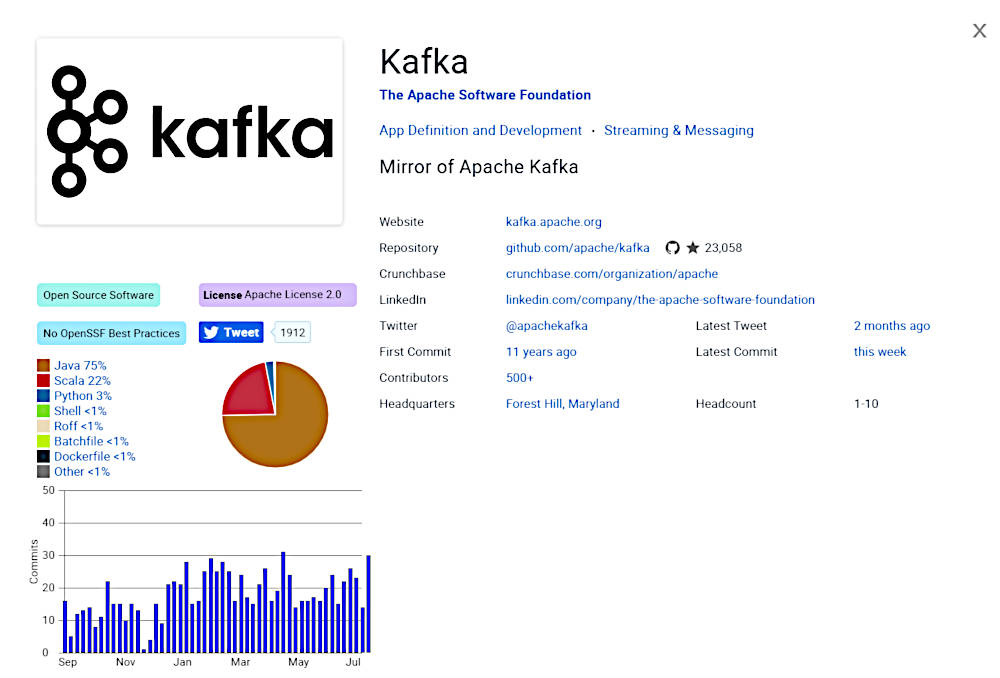Screen dimensions: 1000x678
Task: Click the Kafka title heading
Action: [423, 62]
